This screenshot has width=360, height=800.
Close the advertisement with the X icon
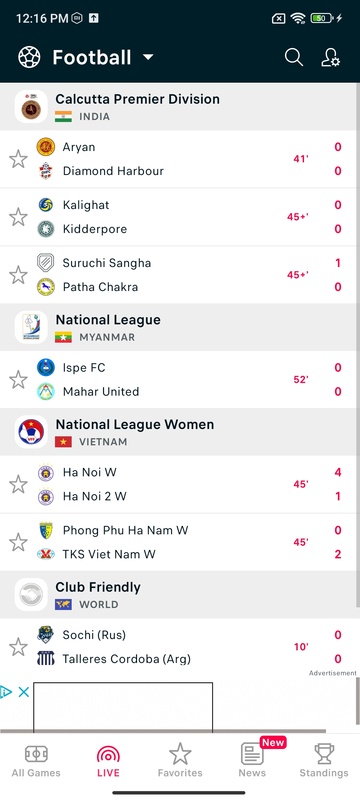23,692
